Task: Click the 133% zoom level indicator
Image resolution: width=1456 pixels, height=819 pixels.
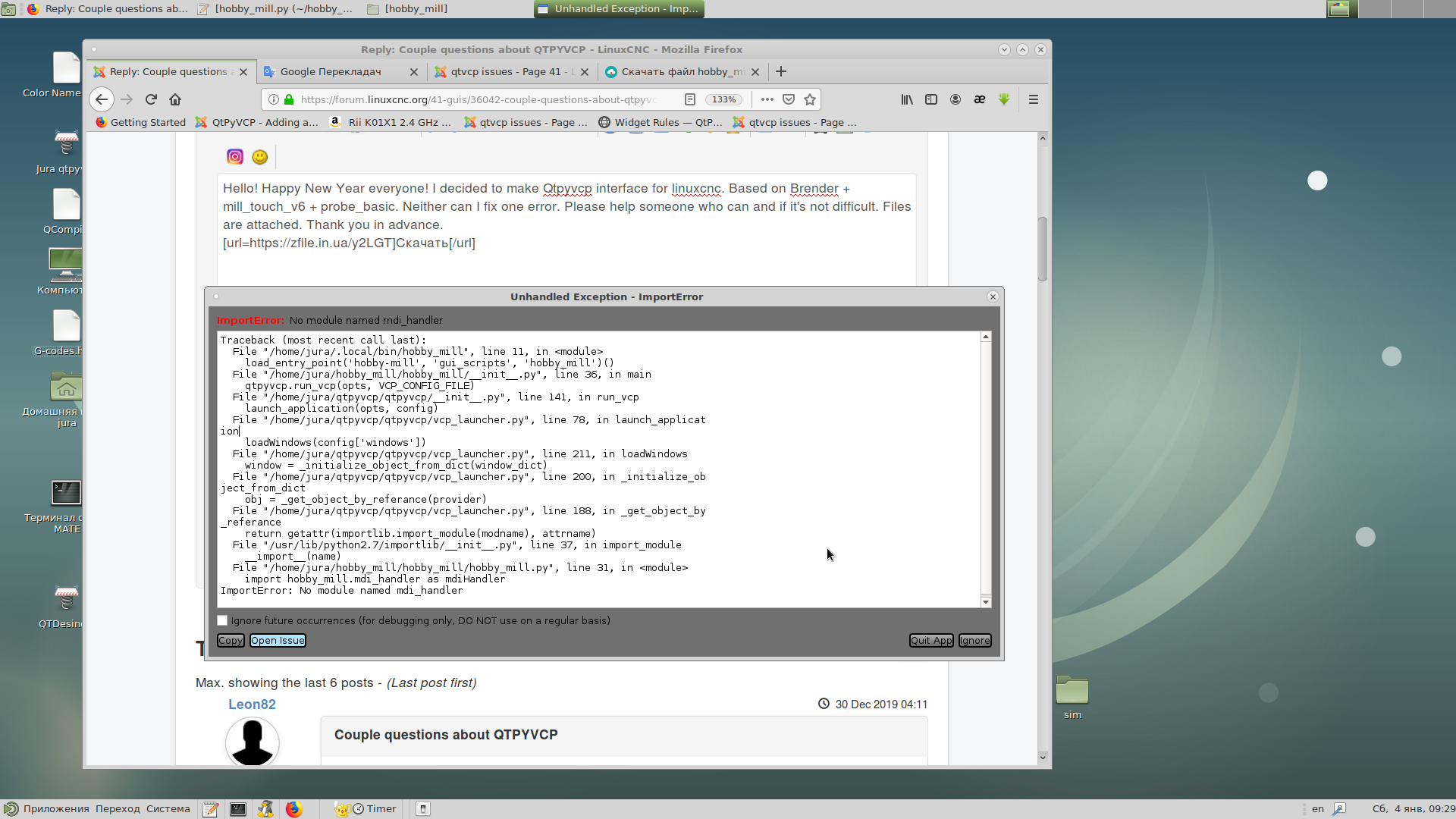Action: pos(724,99)
